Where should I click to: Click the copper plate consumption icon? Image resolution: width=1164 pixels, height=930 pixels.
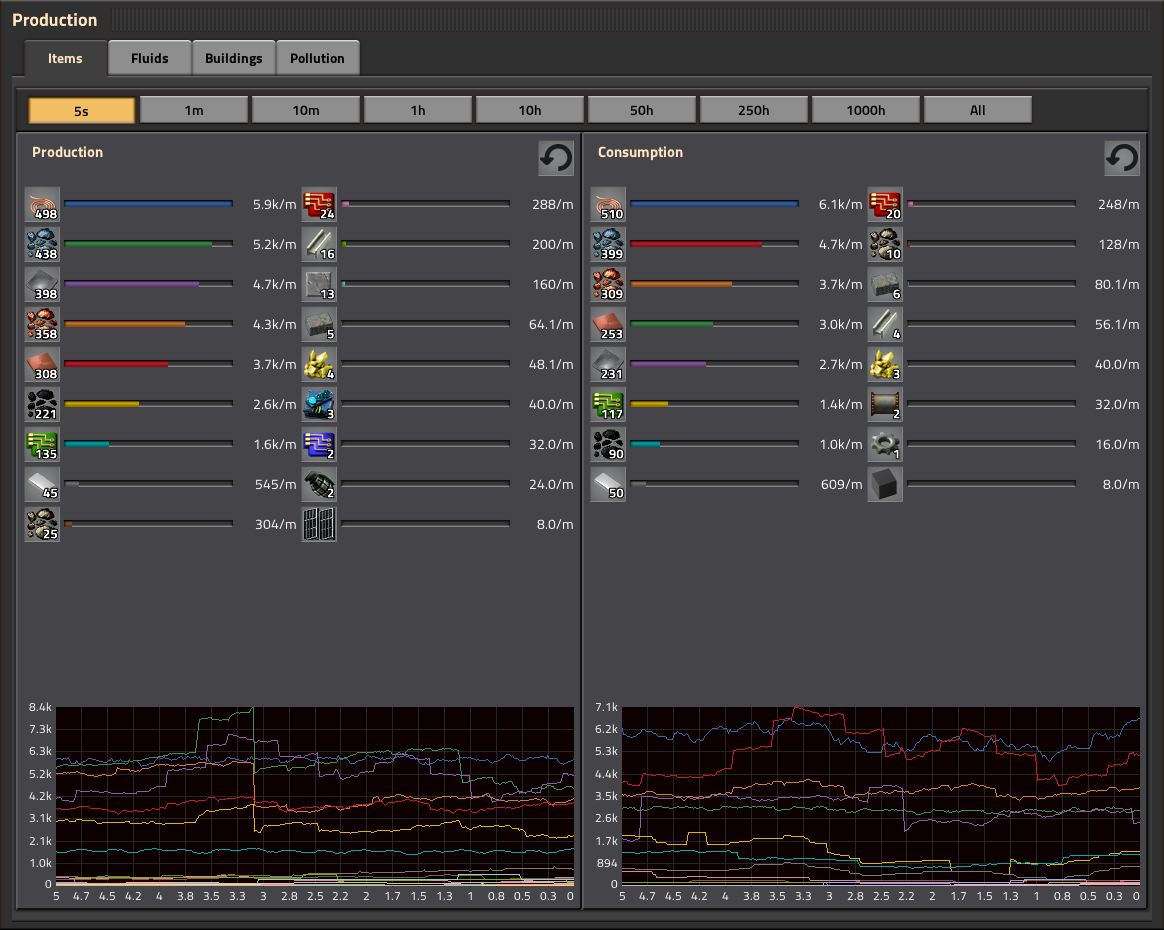point(608,324)
